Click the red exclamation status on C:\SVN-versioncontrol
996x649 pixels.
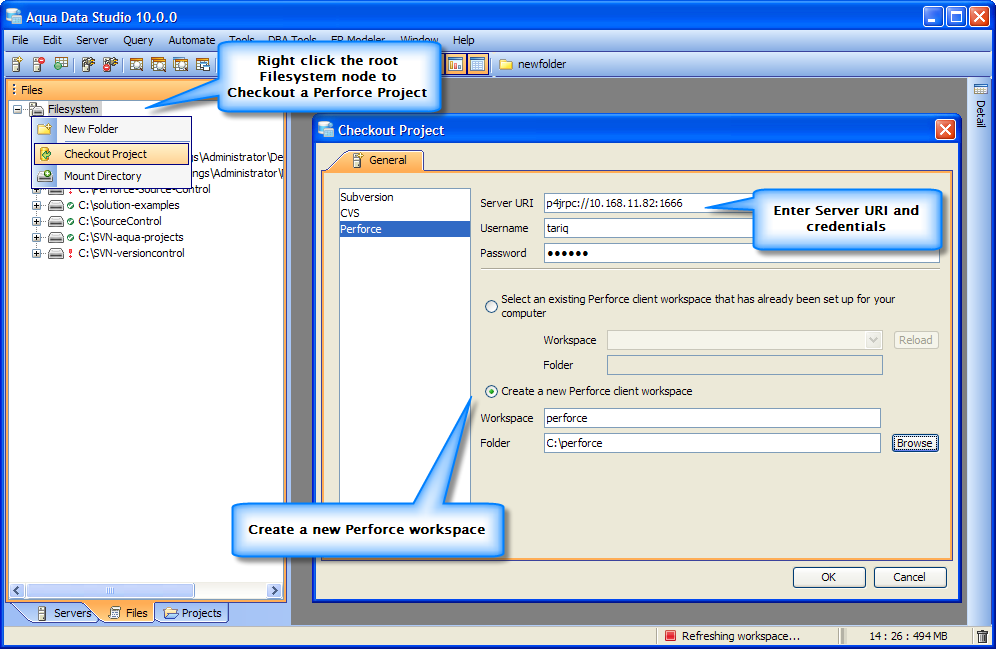click(71, 253)
